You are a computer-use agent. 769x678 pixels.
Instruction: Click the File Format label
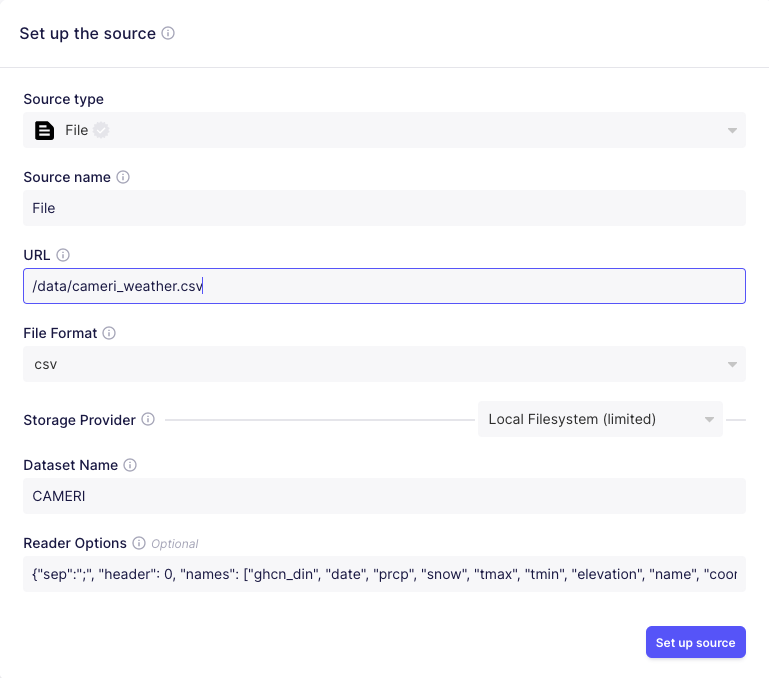click(60, 333)
